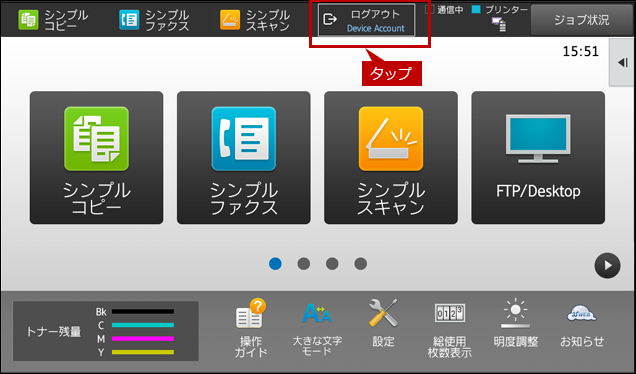Select シンプルスキャン shortcut in top bar
636x374 pixels.
tap(255, 20)
